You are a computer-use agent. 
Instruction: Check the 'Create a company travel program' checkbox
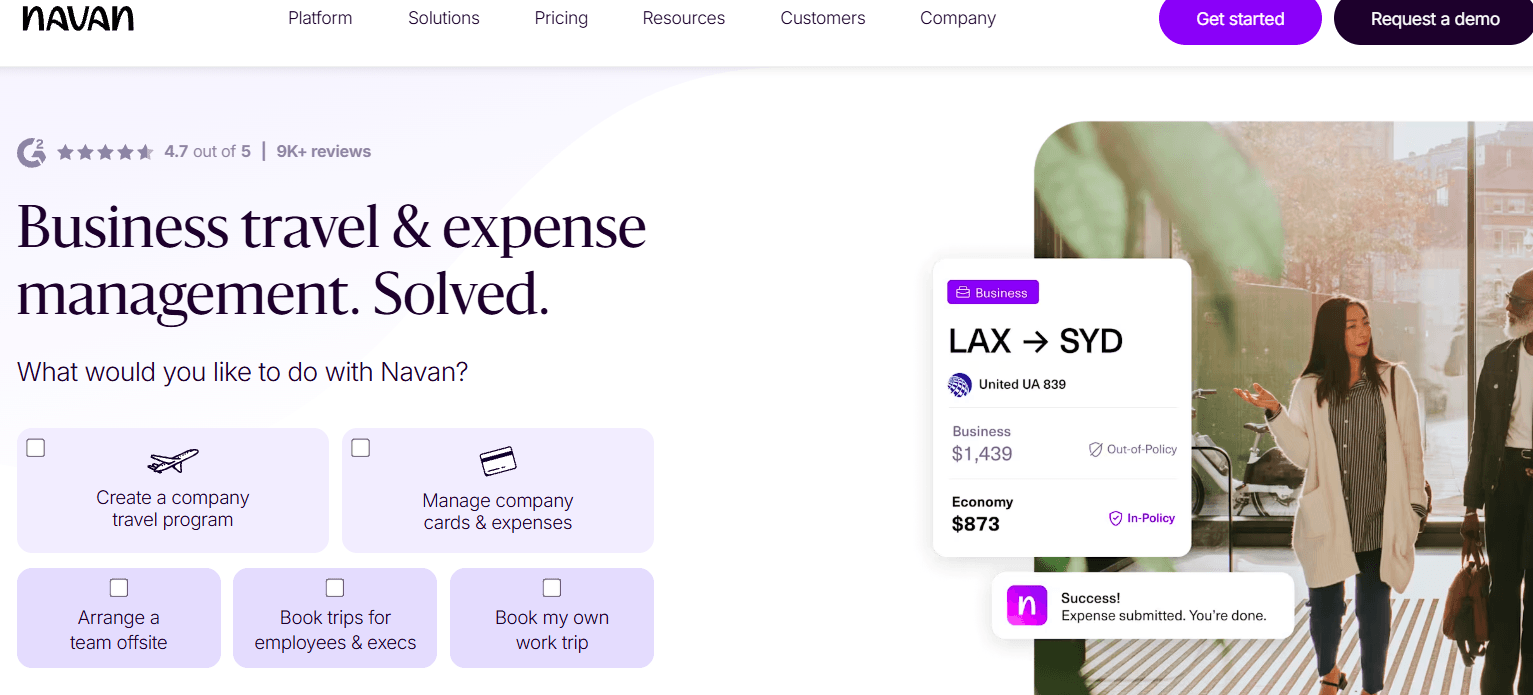click(x=36, y=448)
